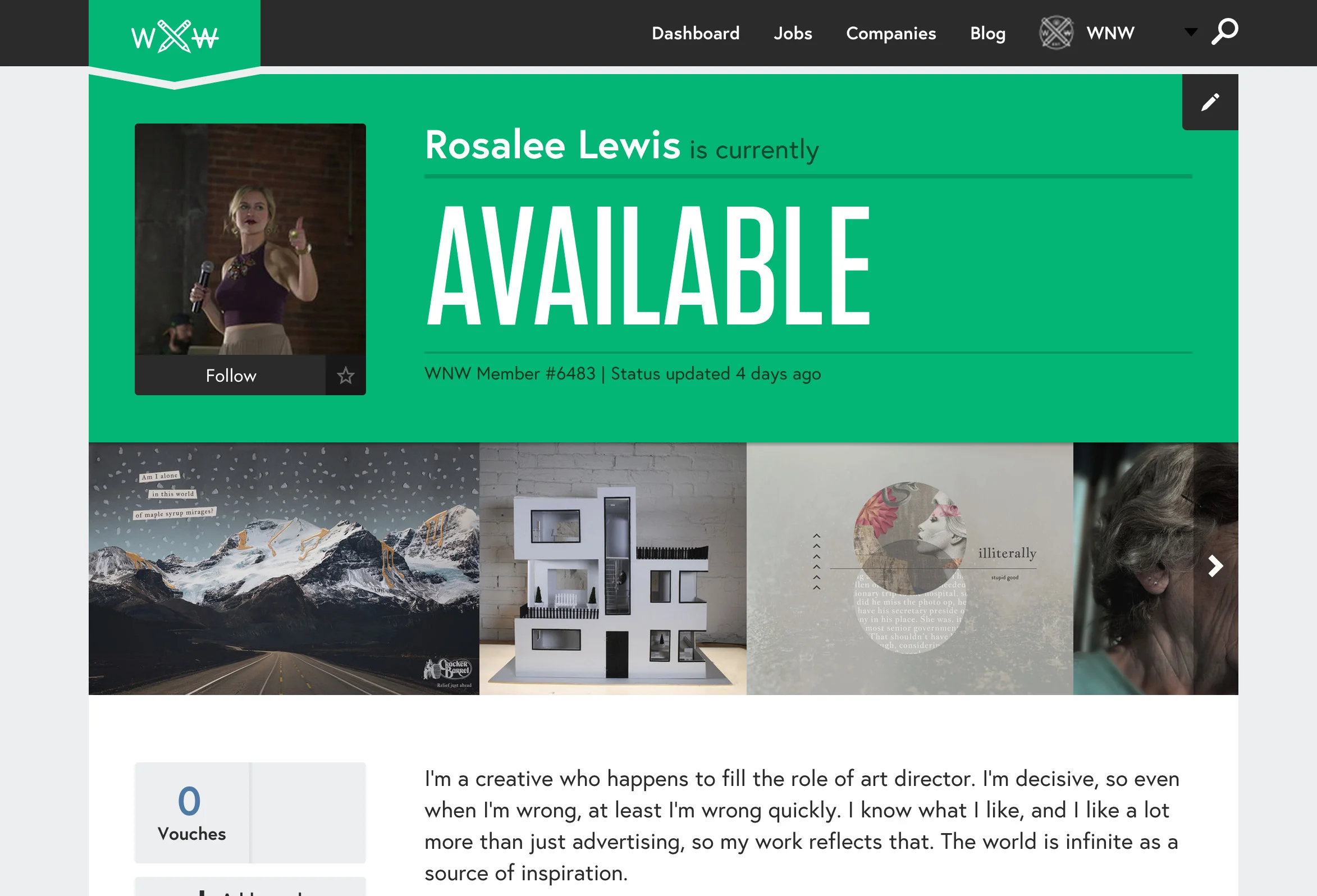
Task: Open Rosalee Lewis profile photo
Action: tap(250, 239)
